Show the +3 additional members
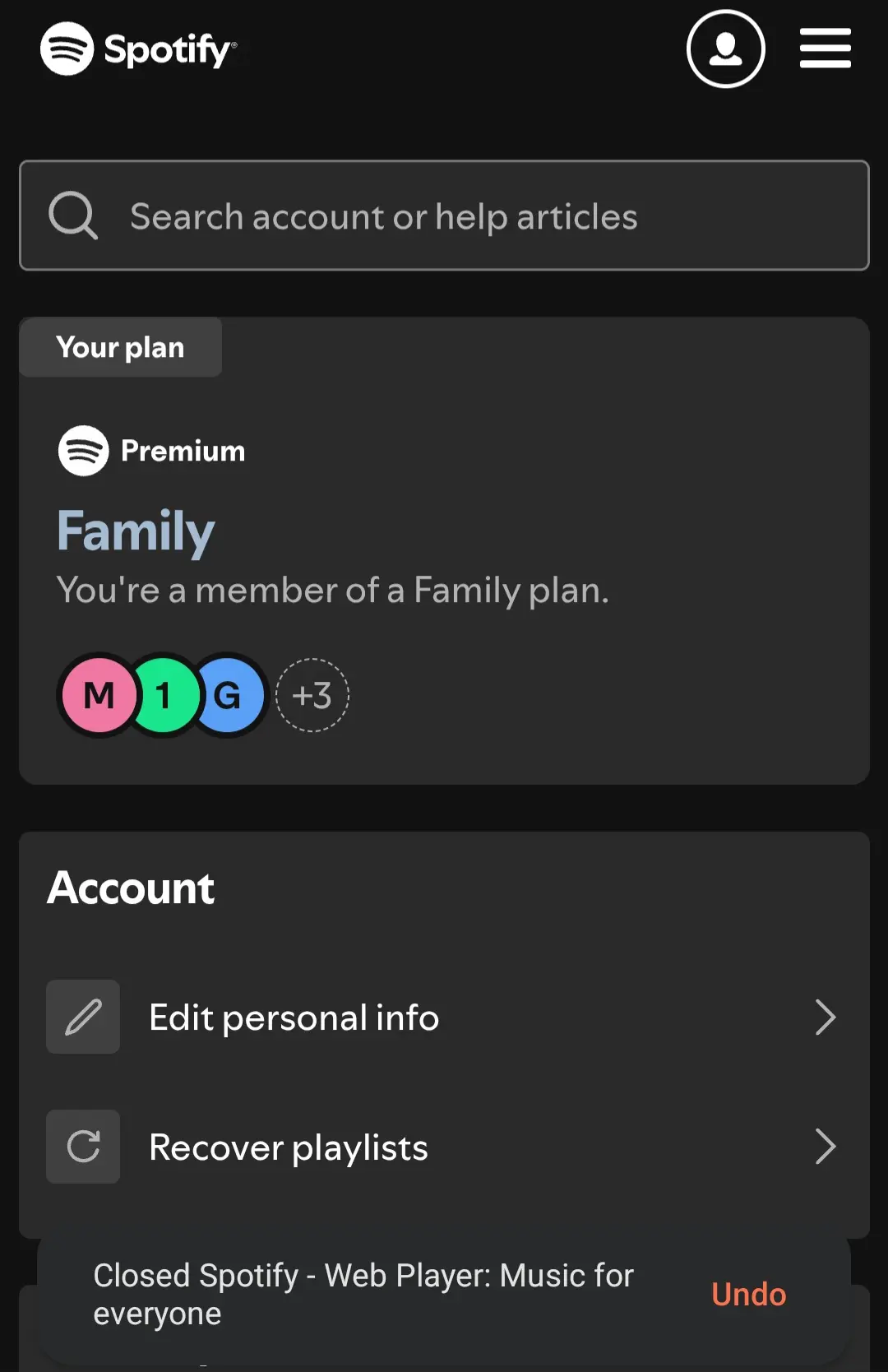This screenshot has height=1372, width=888. pos(312,695)
